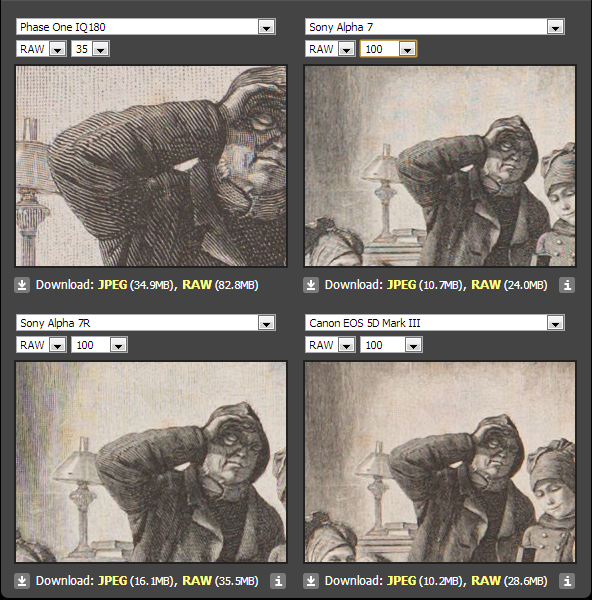Open highlighted ISO 100 dropdown for Sony Alpha 7
The width and height of the screenshot is (592, 600).
[x=388, y=49]
